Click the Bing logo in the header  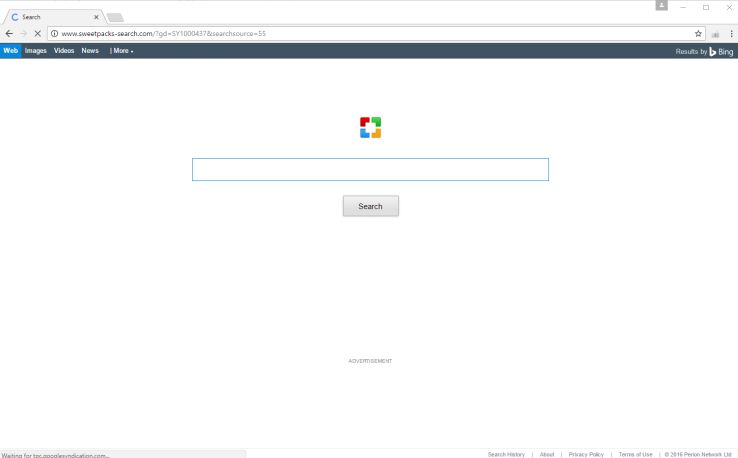pos(721,51)
